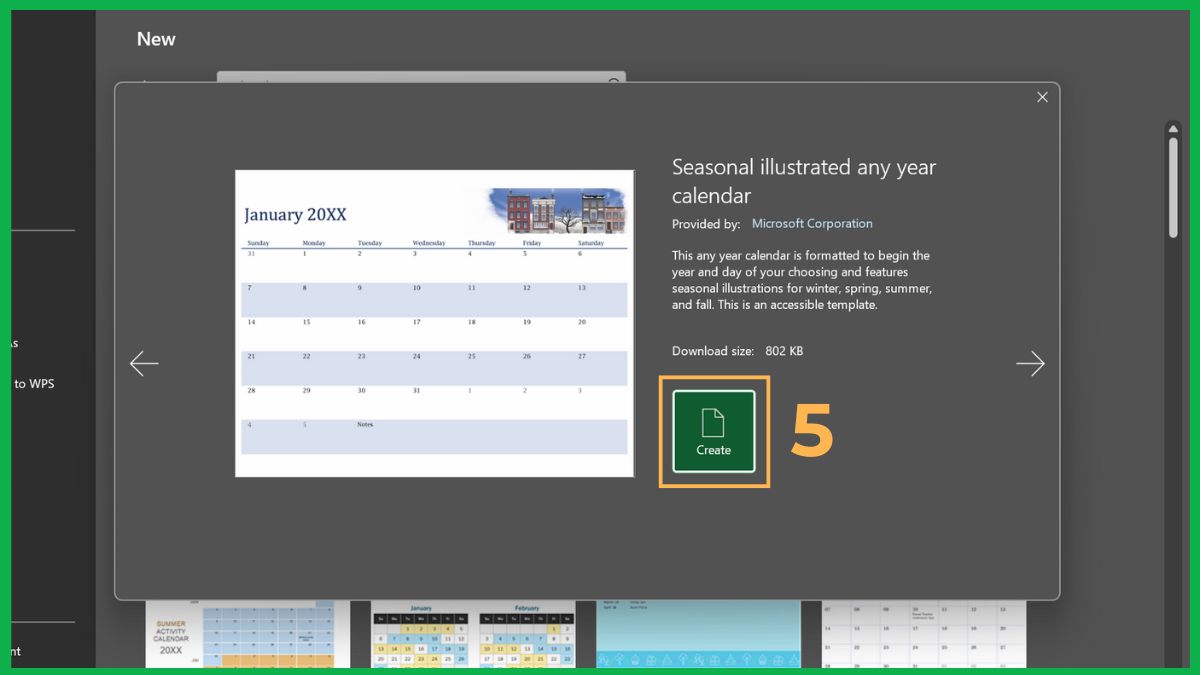Screen dimensions: 1200x675
Task: Select the Summer Activity Calendar 20XX thumbnail
Action: pyautogui.click(x=248, y=636)
